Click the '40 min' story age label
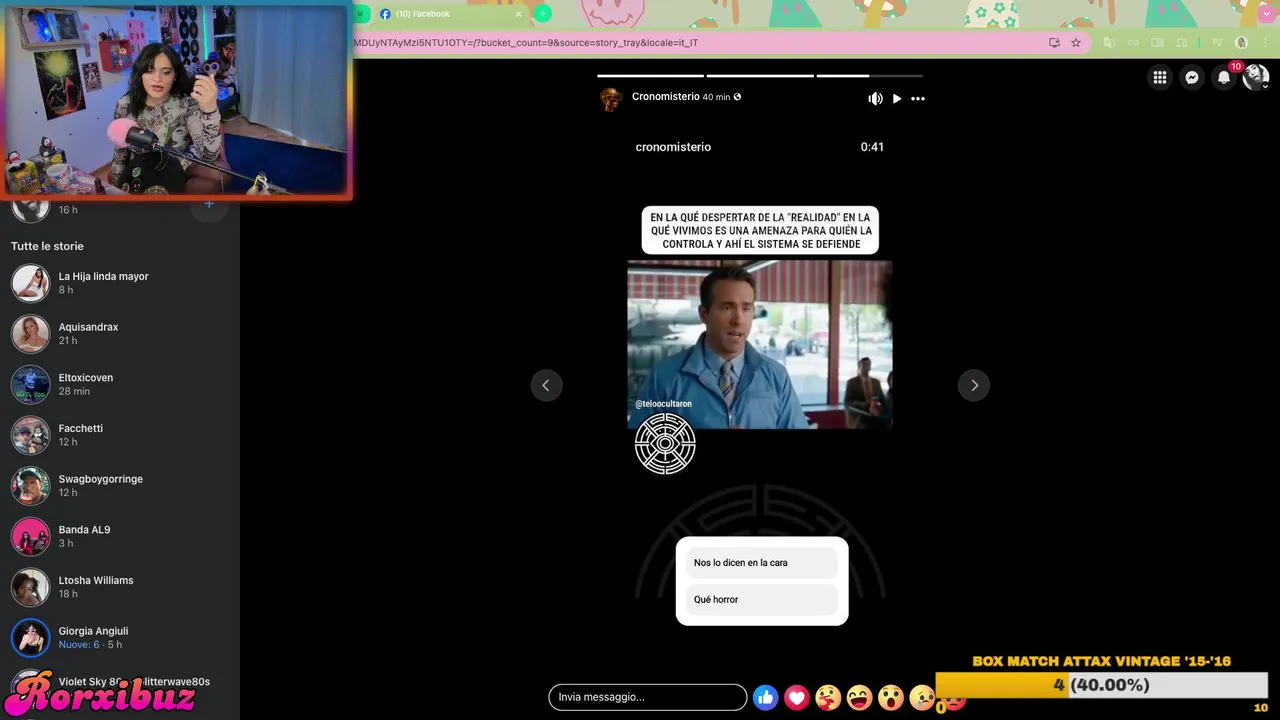This screenshot has height=720, width=1280. [x=716, y=97]
